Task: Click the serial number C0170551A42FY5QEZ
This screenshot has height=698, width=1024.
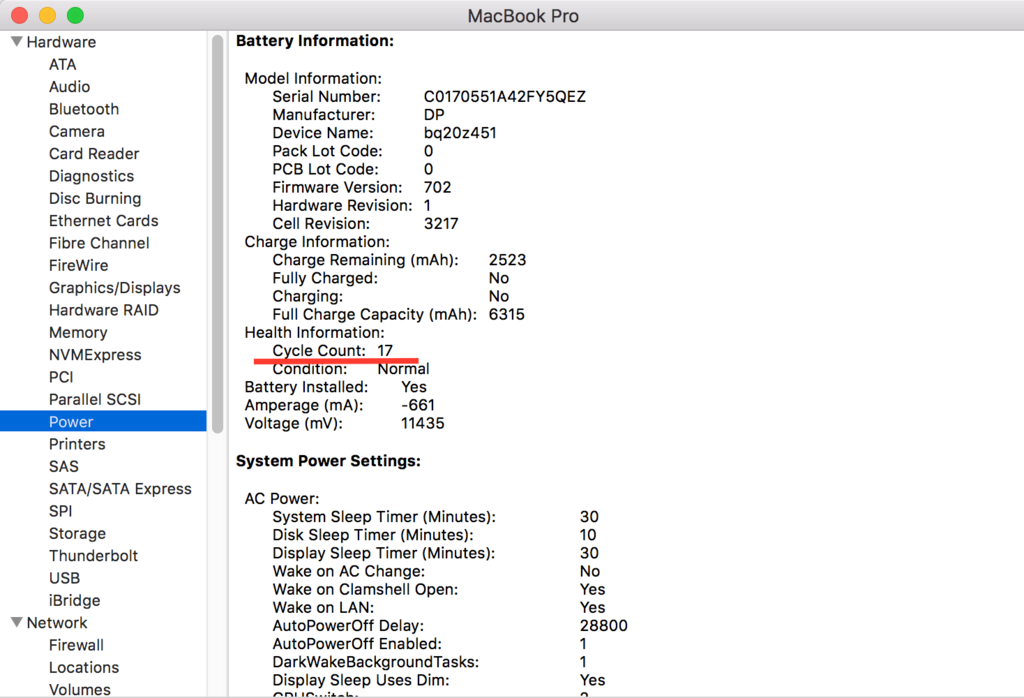Action: pyautogui.click(x=504, y=97)
